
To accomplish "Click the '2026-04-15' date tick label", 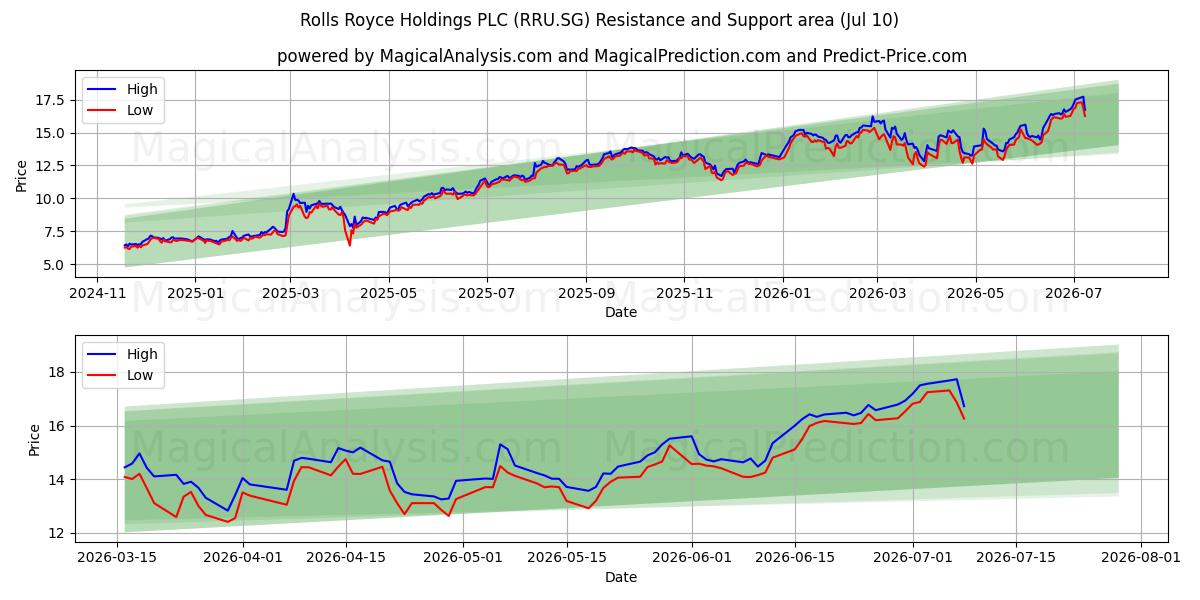I will point(346,559).
